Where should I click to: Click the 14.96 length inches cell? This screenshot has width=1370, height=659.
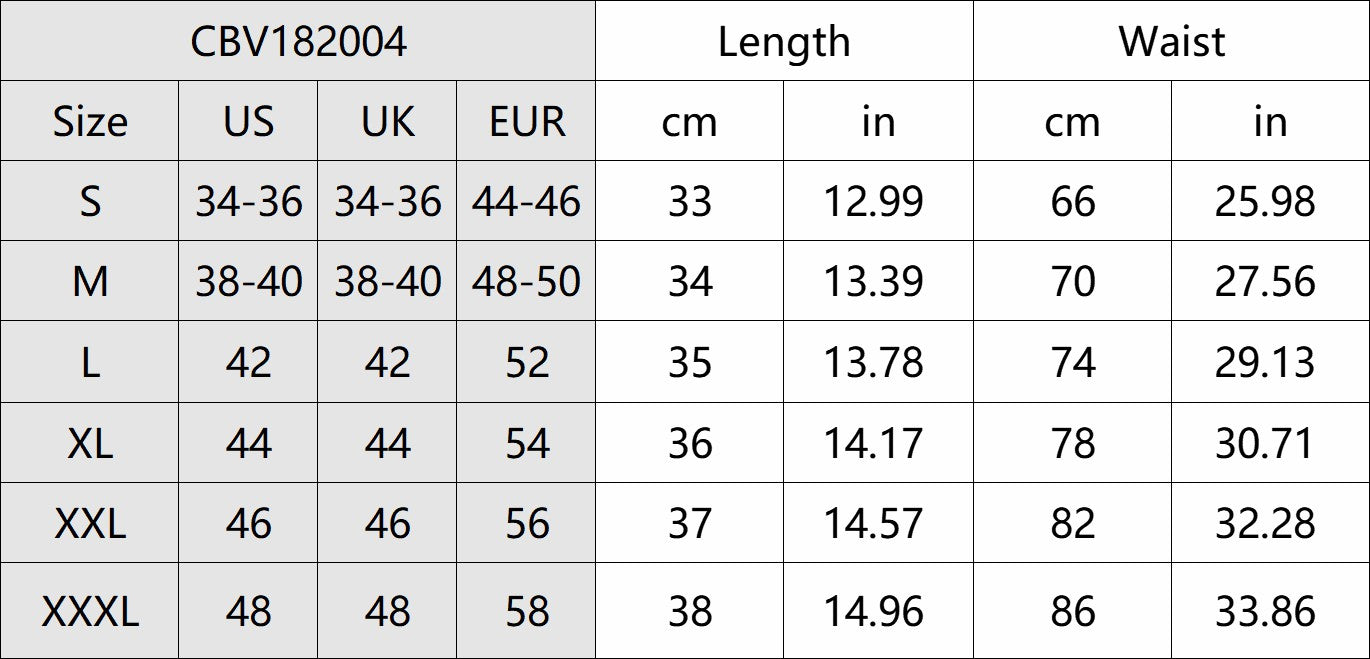[873, 611]
